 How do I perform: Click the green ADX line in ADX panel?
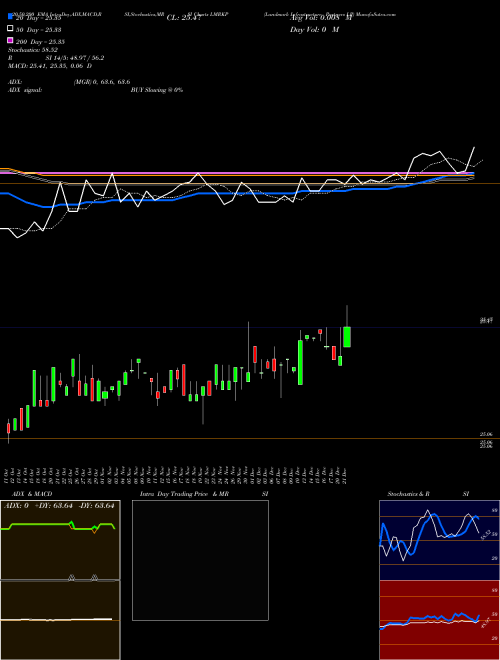tap(58, 526)
